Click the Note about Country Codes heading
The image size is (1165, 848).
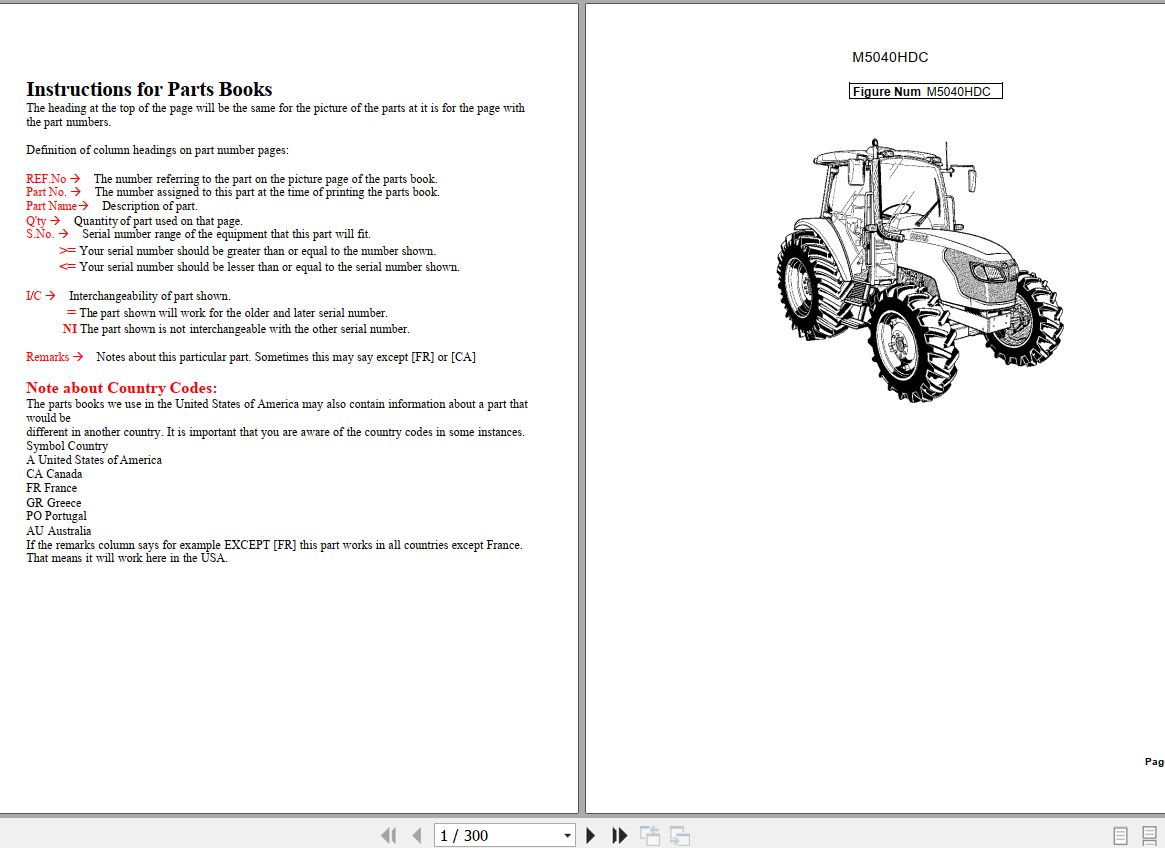122,388
